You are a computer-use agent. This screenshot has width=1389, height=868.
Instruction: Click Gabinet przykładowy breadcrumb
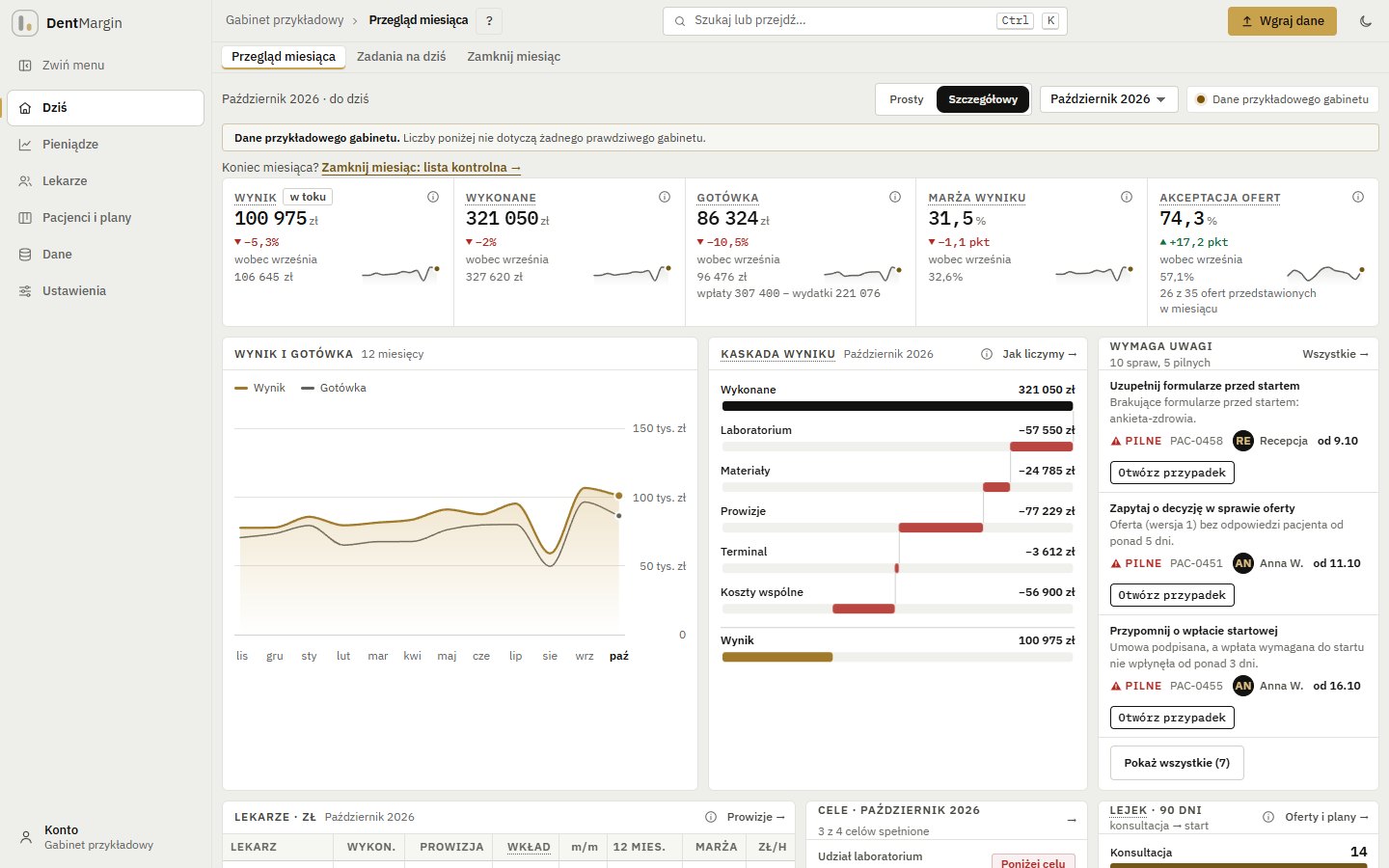tap(285, 20)
